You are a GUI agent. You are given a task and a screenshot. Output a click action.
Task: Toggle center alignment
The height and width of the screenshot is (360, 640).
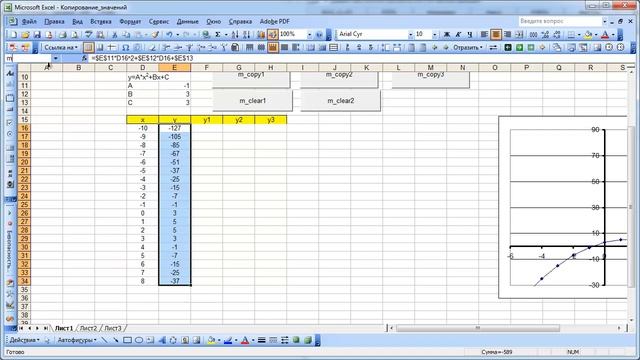496,35
